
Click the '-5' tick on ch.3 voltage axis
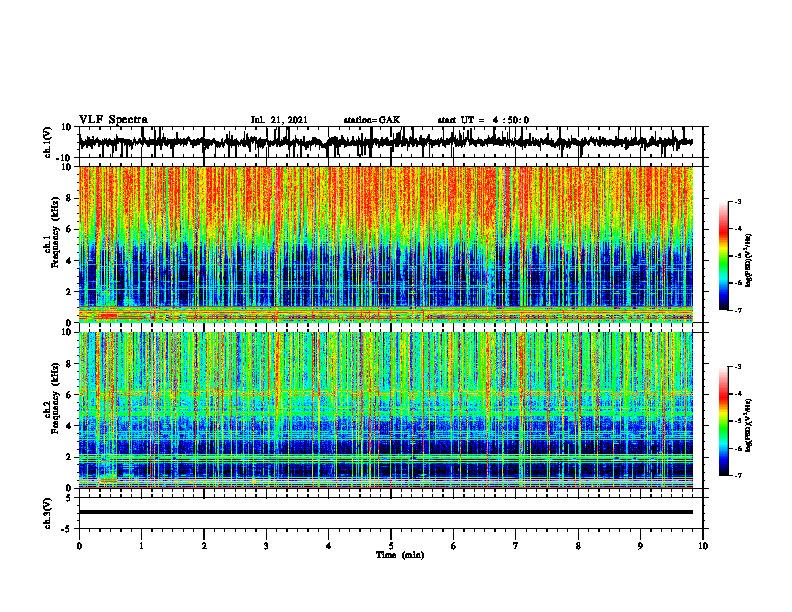[x=68, y=529]
